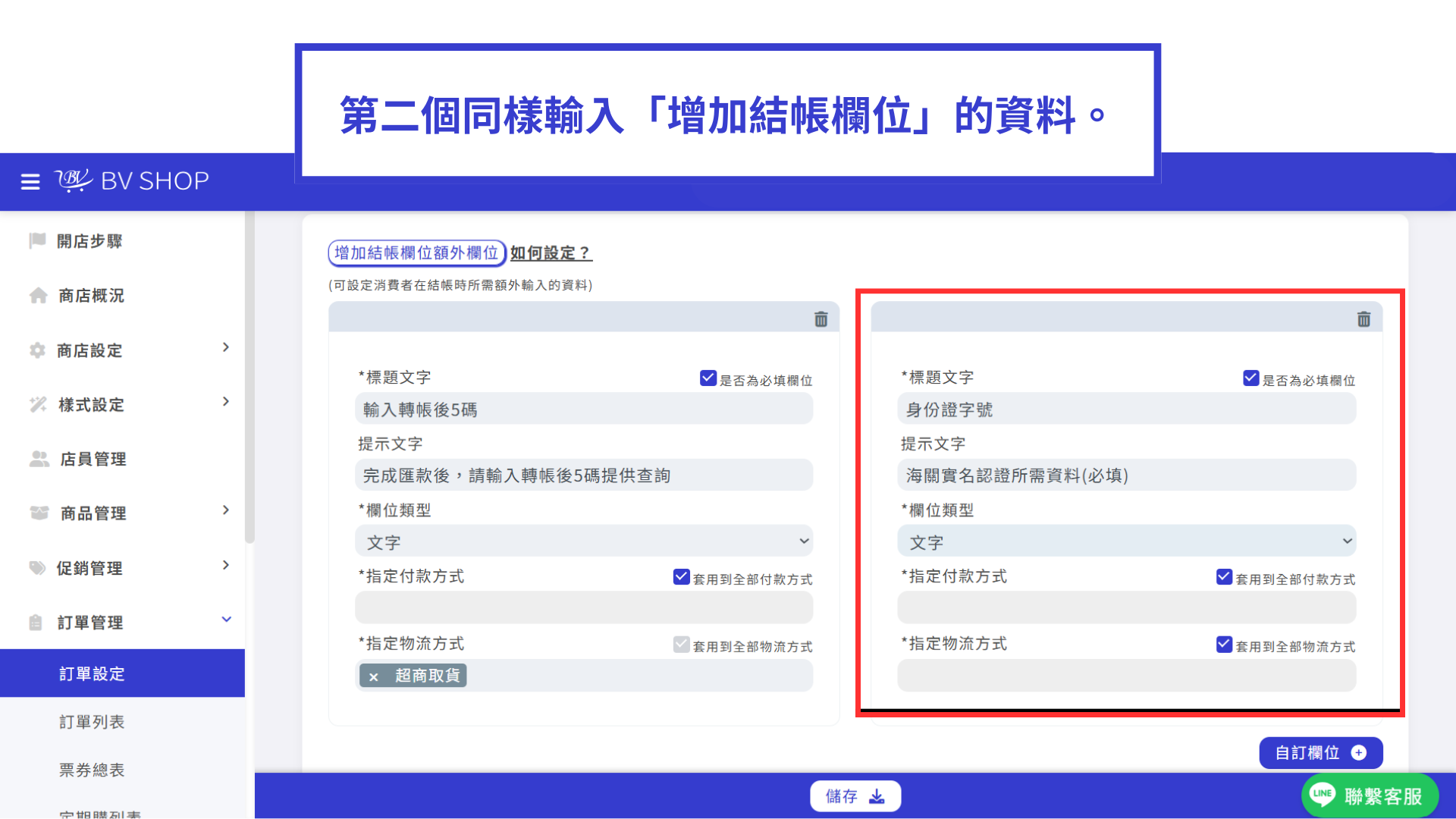The height and width of the screenshot is (819, 1456).
Task: Delete the 身份證字號 field card
Action: click(1363, 319)
